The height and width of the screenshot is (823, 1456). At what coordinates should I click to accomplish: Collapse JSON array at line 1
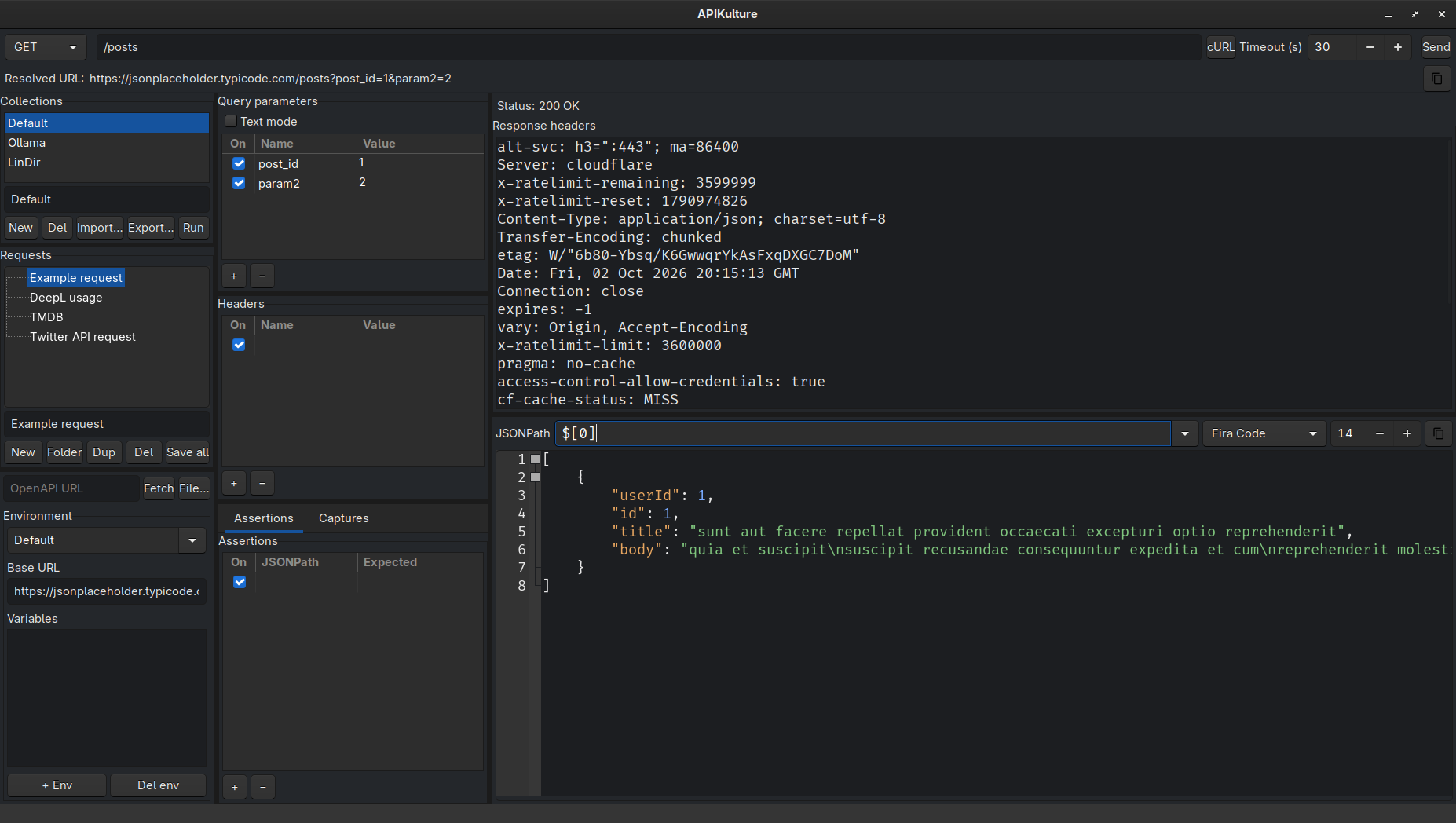[x=536, y=459]
